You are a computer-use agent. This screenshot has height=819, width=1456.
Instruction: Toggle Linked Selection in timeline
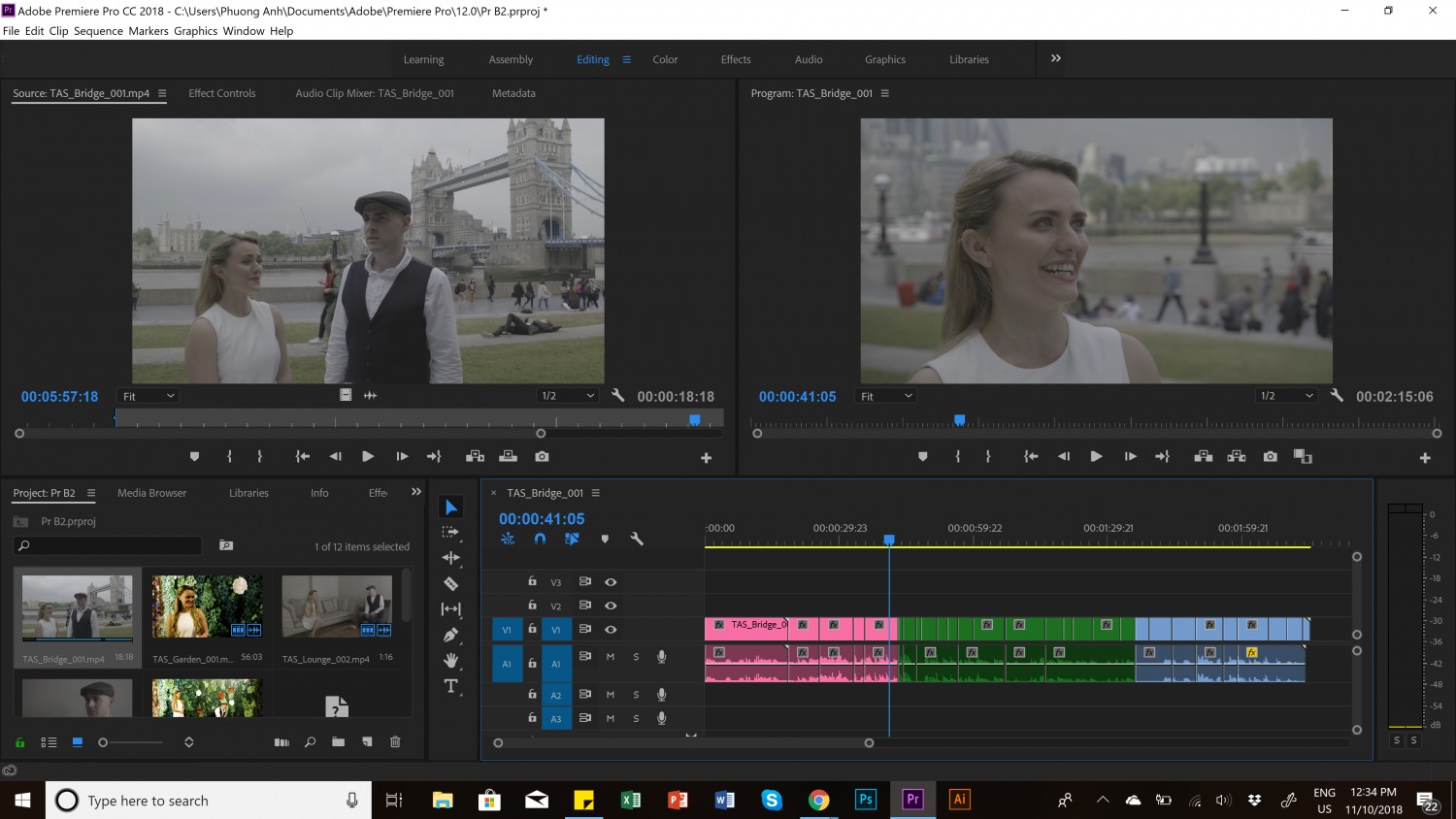[572, 539]
